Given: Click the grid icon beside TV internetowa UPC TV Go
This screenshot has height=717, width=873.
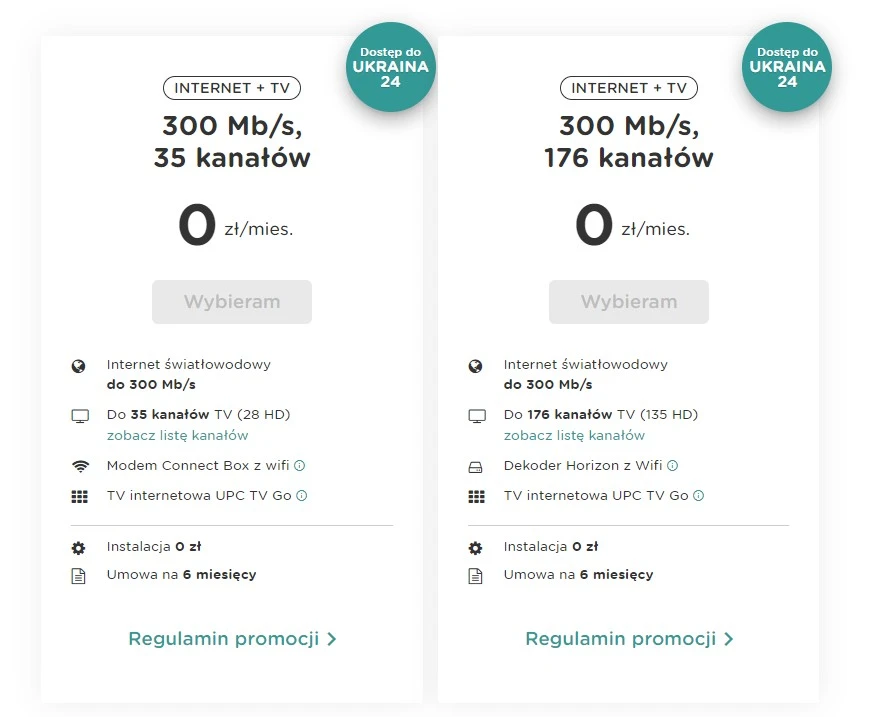Looking at the screenshot, I should click(x=79, y=495).
